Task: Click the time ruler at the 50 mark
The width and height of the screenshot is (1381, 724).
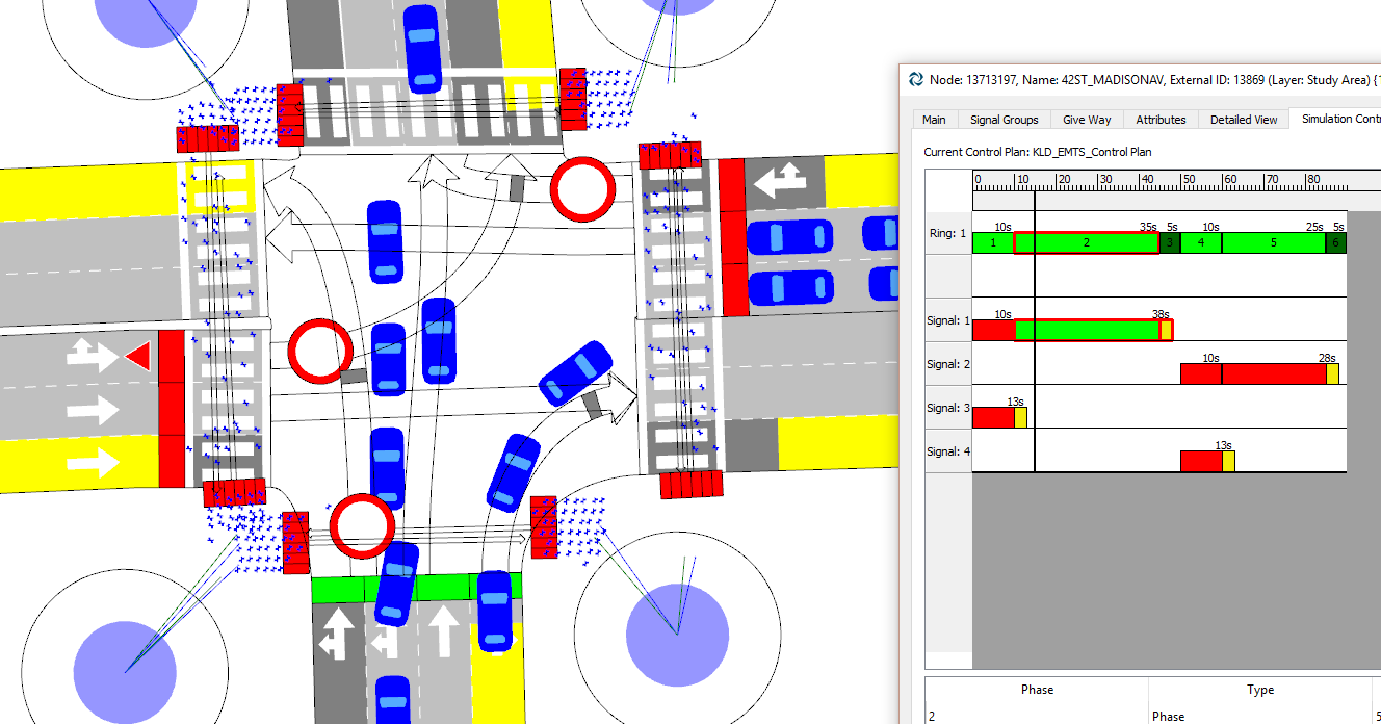Action: [1187, 180]
